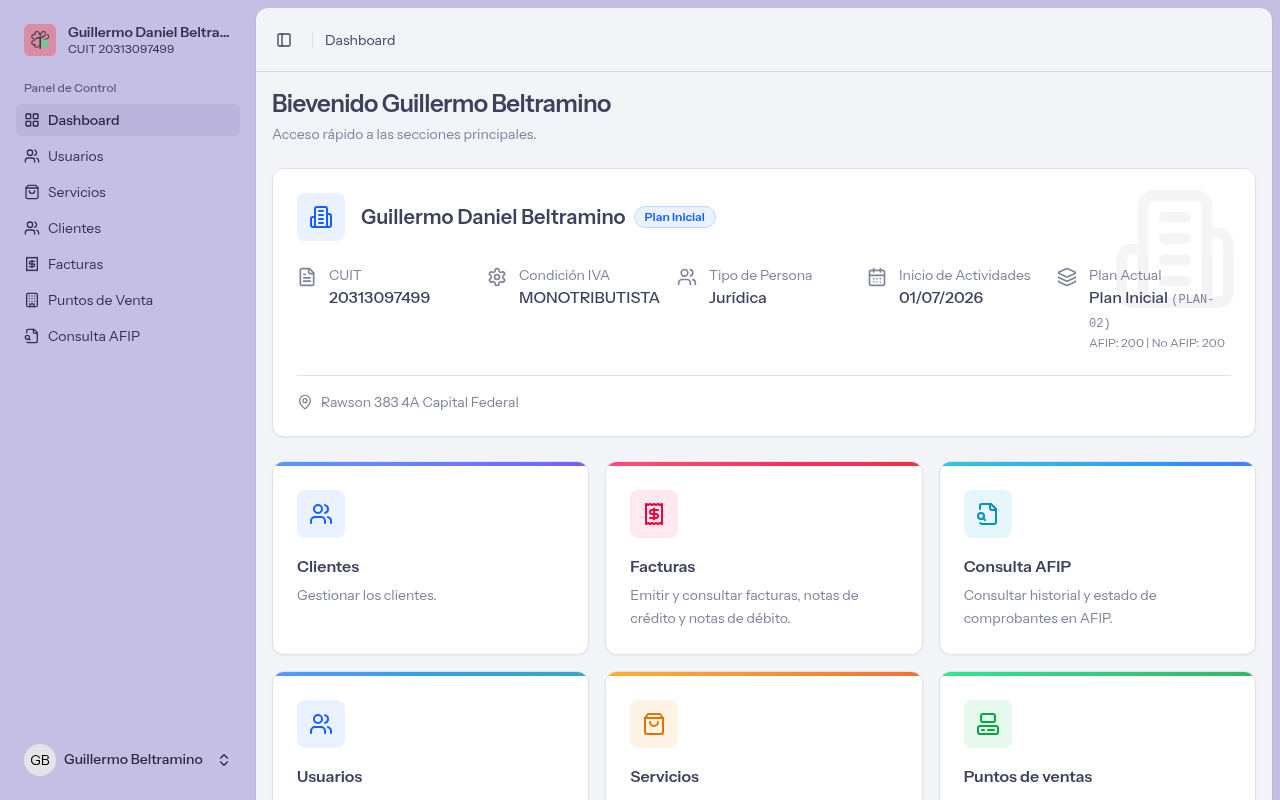This screenshot has height=800, width=1280.
Task: Click the Facturas receipt icon in sidebar
Action: [32, 264]
